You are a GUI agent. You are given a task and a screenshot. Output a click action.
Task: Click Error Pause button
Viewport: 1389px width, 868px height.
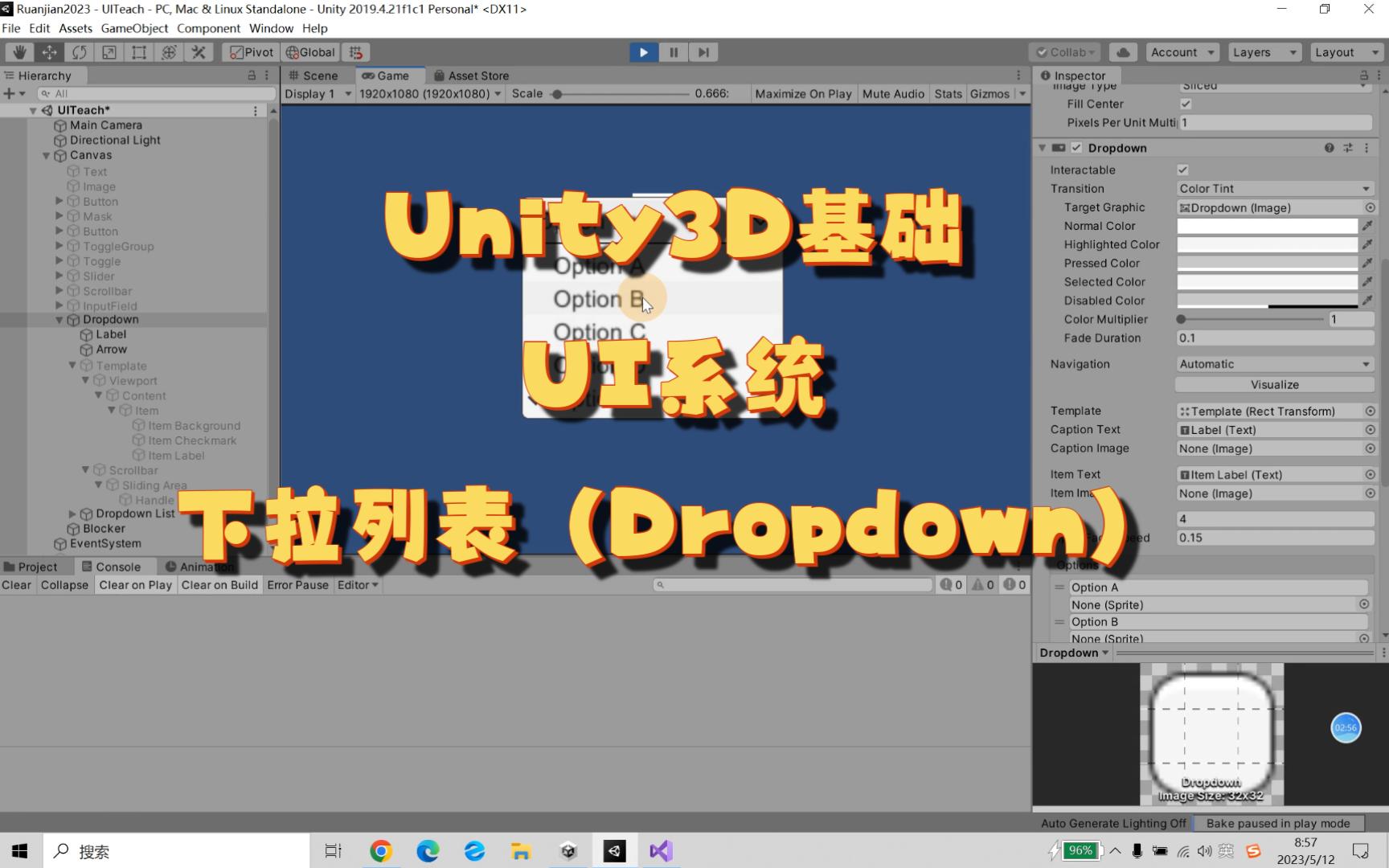[x=297, y=585]
